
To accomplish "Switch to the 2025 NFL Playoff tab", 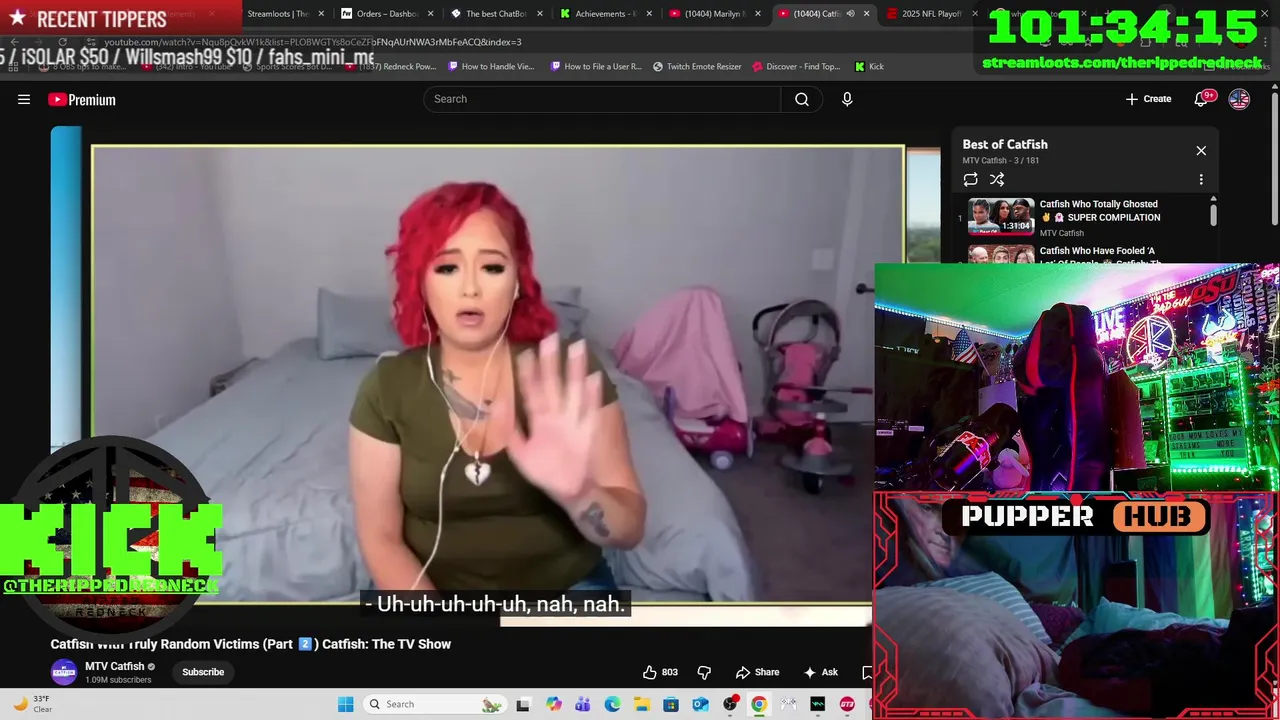I will 932,14.
